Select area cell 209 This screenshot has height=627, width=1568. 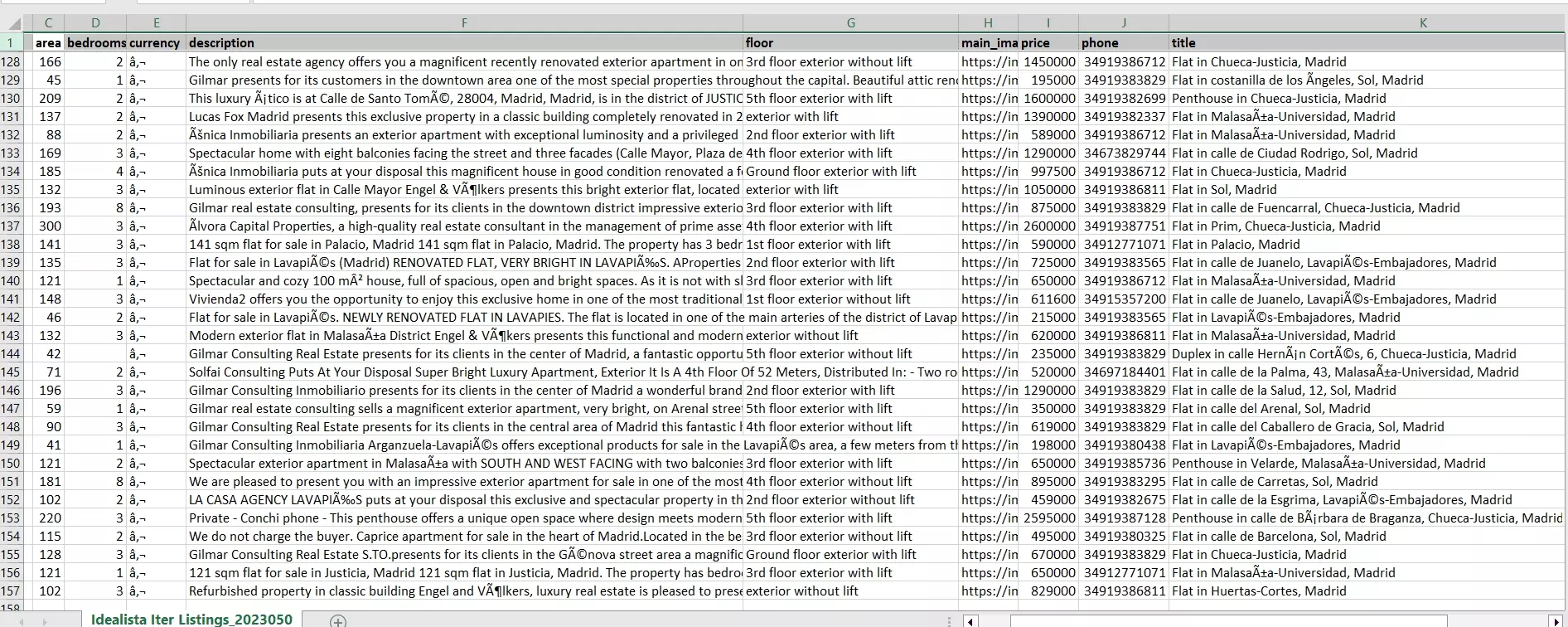pyautogui.click(x=48, y=98)
